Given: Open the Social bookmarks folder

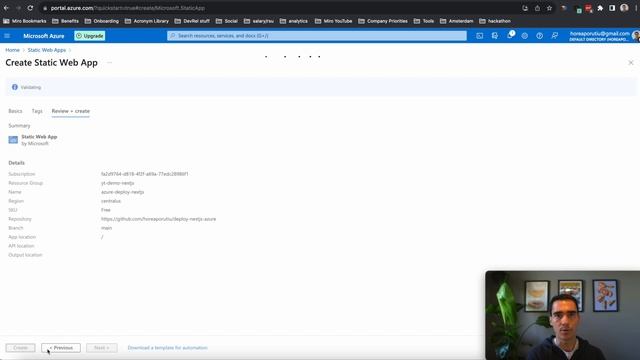Looking at the screenshot, I should point(227,21).
